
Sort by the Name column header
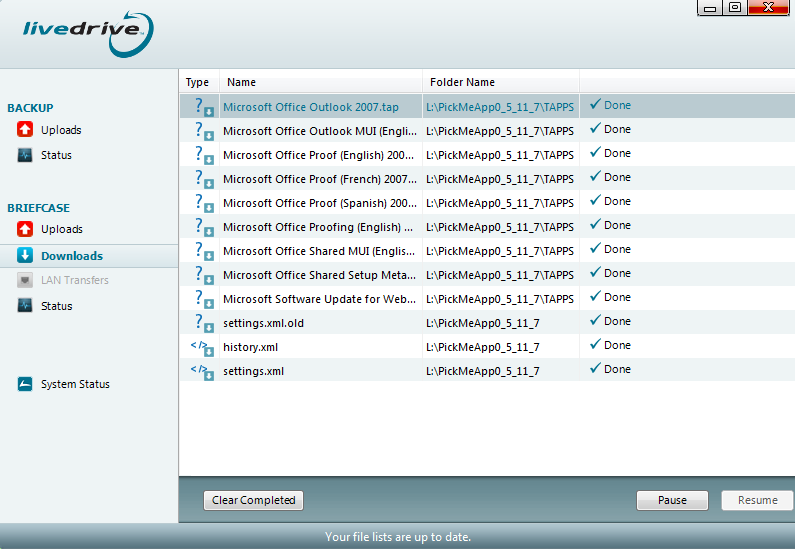(321, 82)
